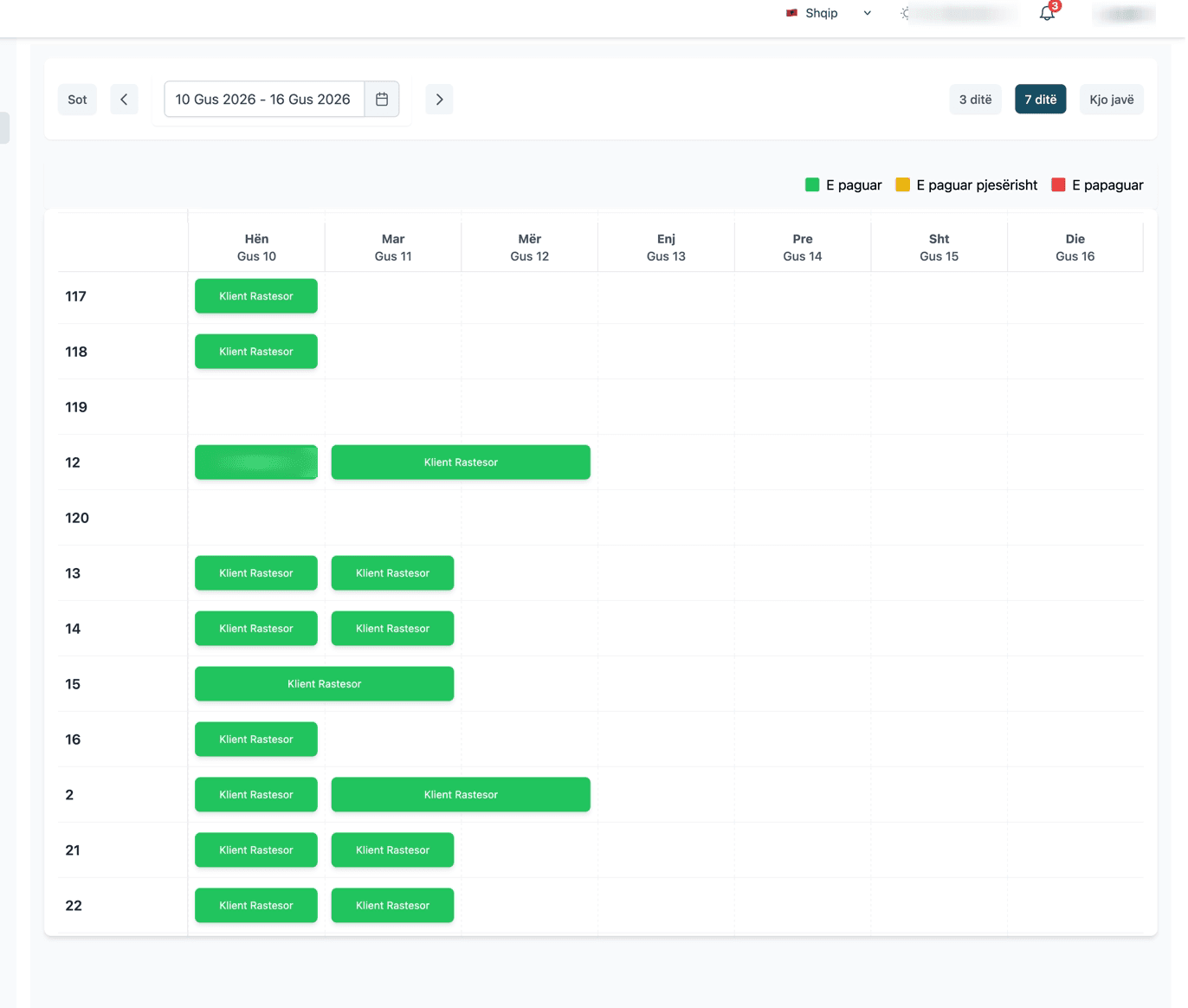The width and height of the screenshot is (1188, 1008).
Task: Click room label 119
Action: 76,407
